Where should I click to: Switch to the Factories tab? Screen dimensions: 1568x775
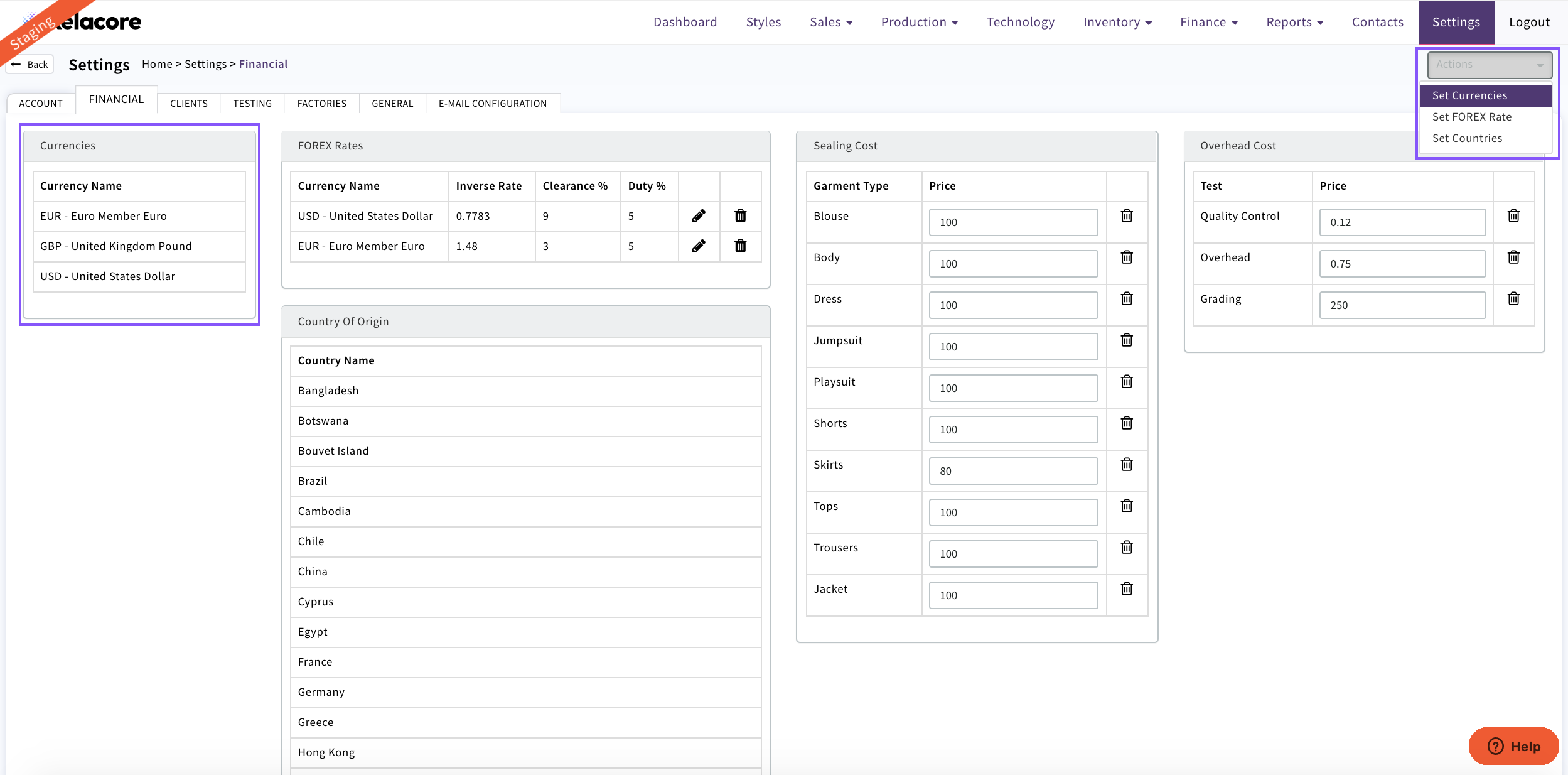coord(321,104)
